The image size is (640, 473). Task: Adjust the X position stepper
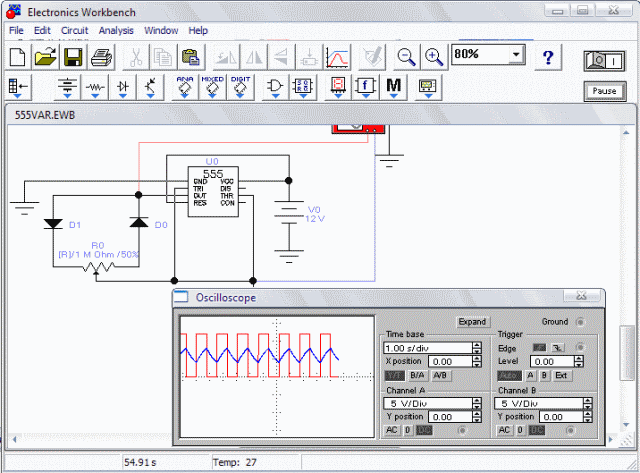(x=477, y=362)
